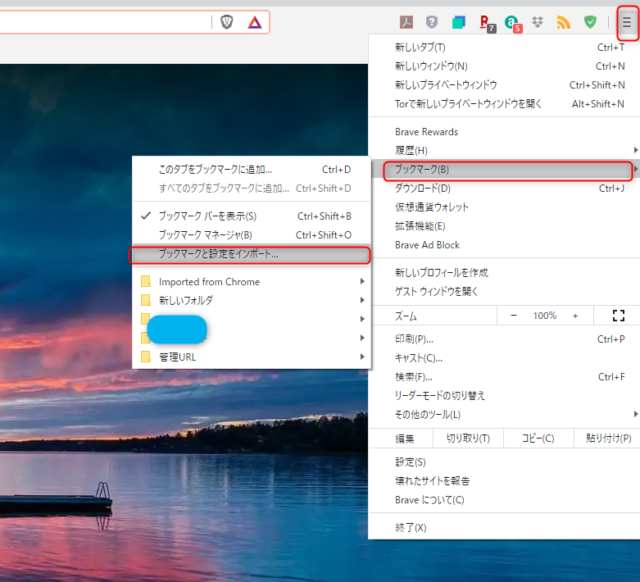
Task: Decrease zoom with the minus button
Action: pos(514,315)
